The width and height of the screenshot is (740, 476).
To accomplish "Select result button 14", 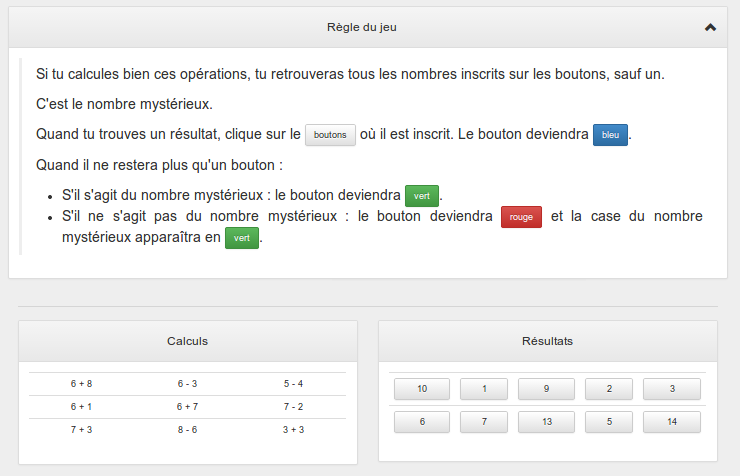I will point(672,422).
